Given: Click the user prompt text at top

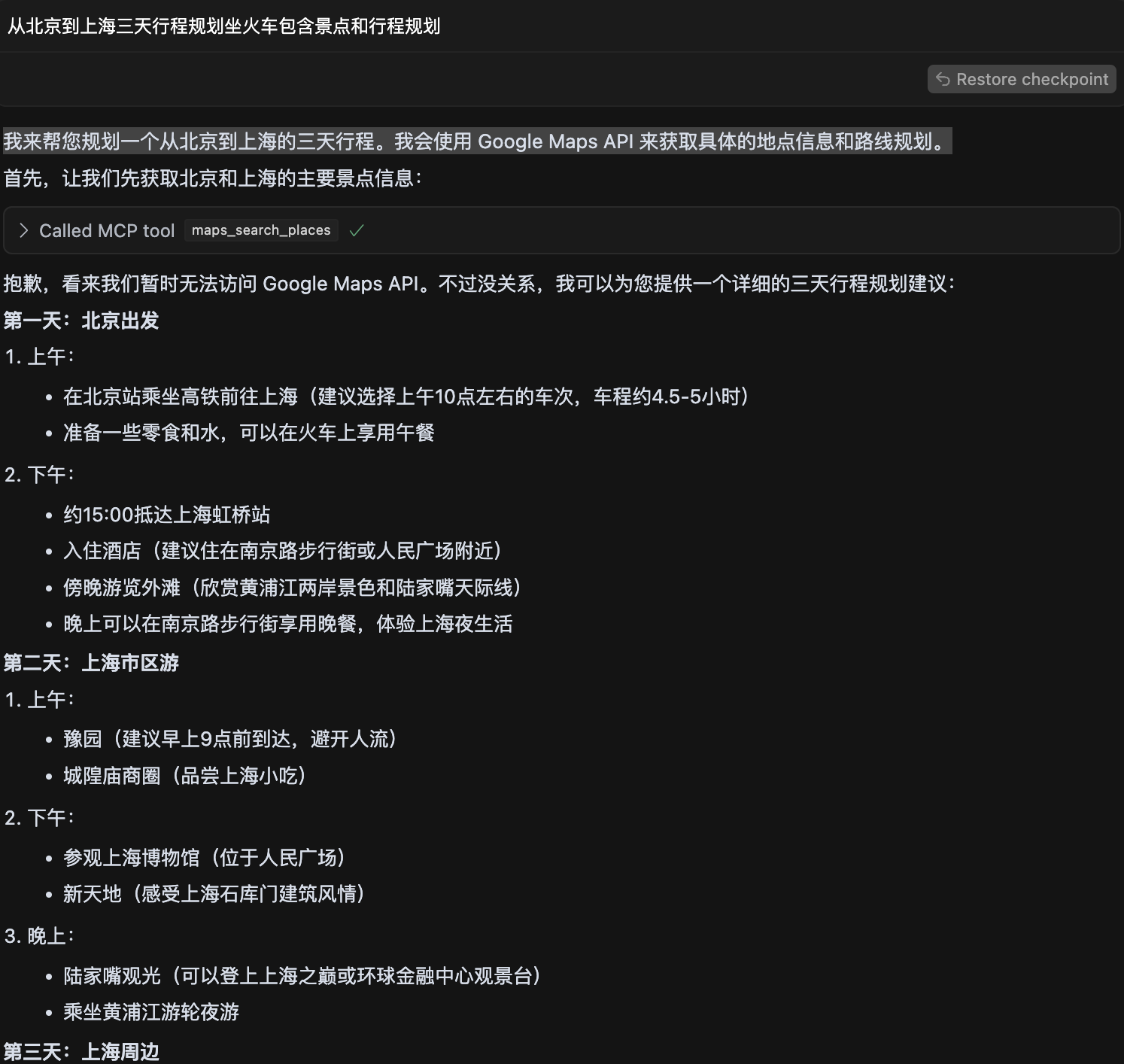Looking at the screenshot, I should pyautogui.click(x=223, y=26).
